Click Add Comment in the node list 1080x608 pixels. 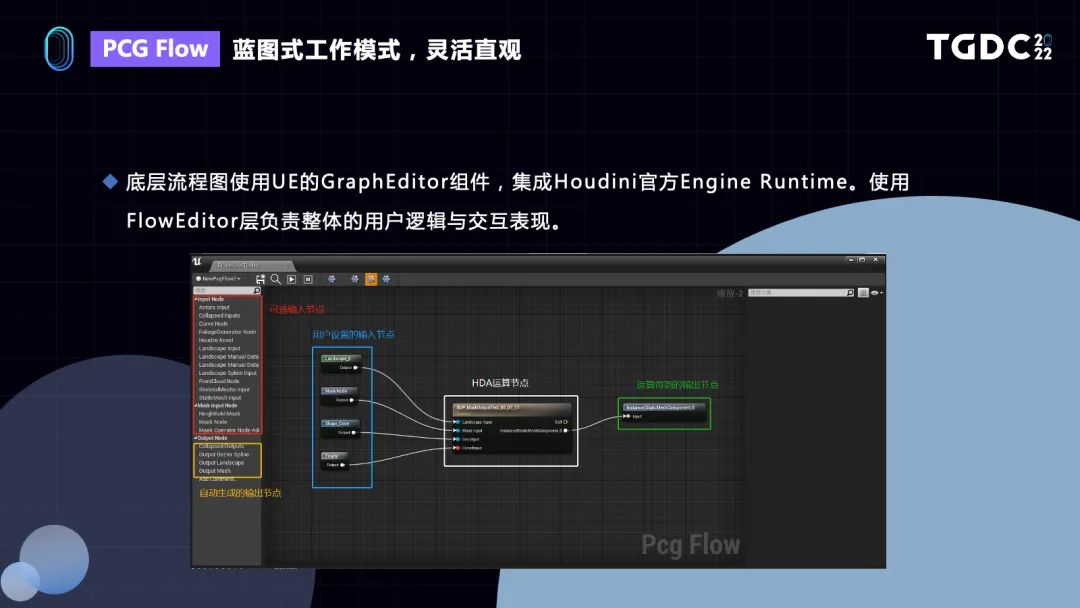pyautogui.click(x=218, y=479)
